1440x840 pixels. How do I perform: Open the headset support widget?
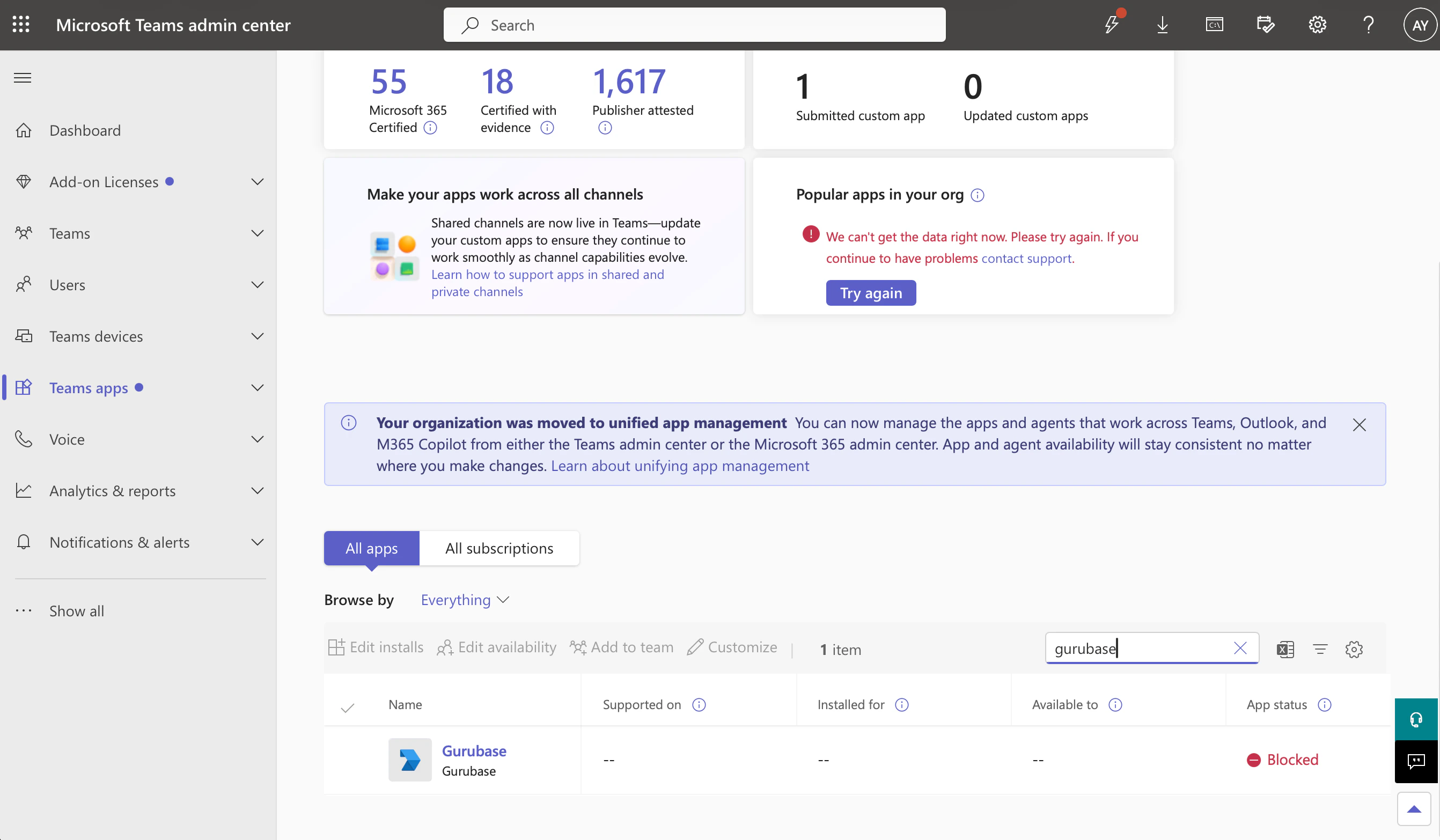1416,719
